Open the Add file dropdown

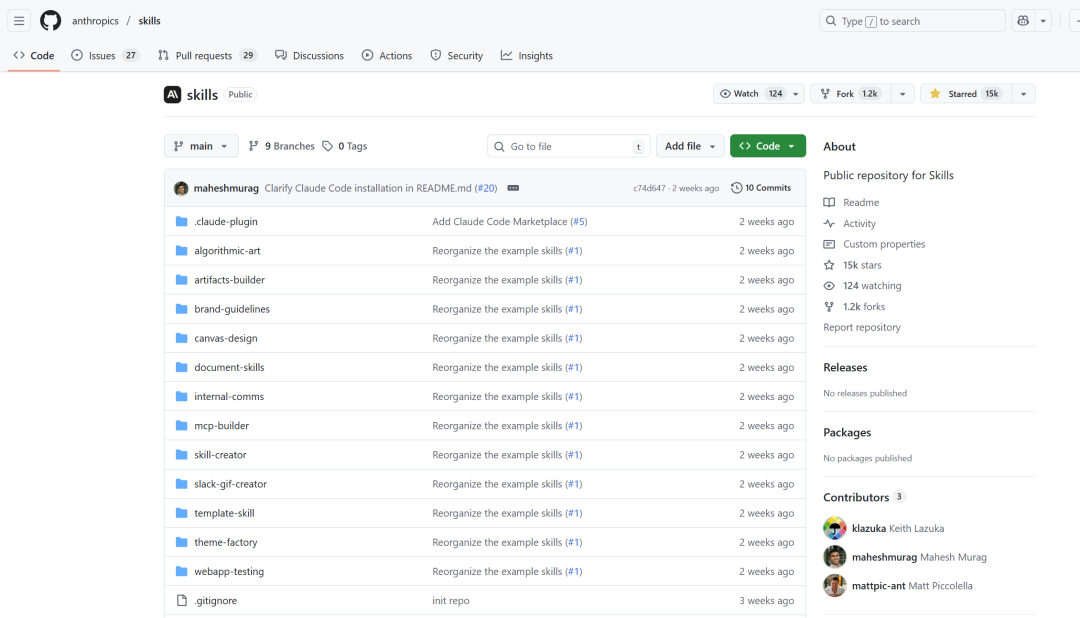pyautogui.click(x=690, y=146)
